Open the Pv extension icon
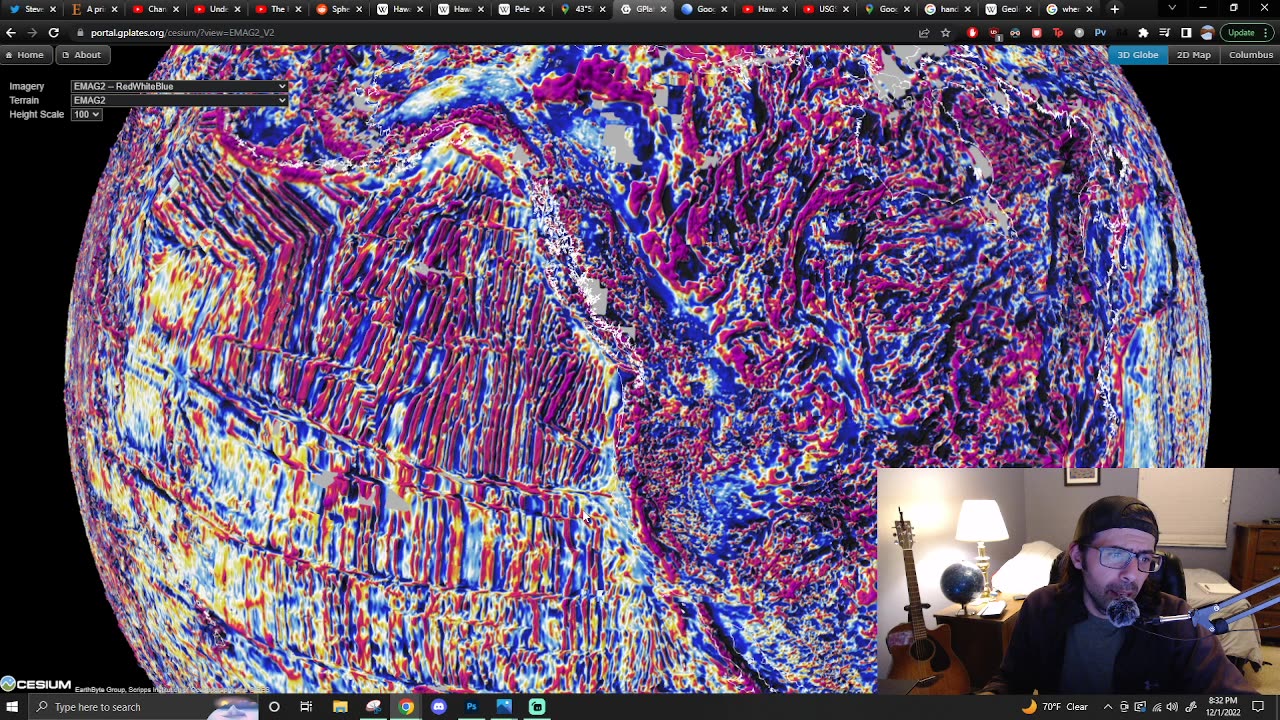Viewport: 1280px width, 720px height. point(1100,32)
